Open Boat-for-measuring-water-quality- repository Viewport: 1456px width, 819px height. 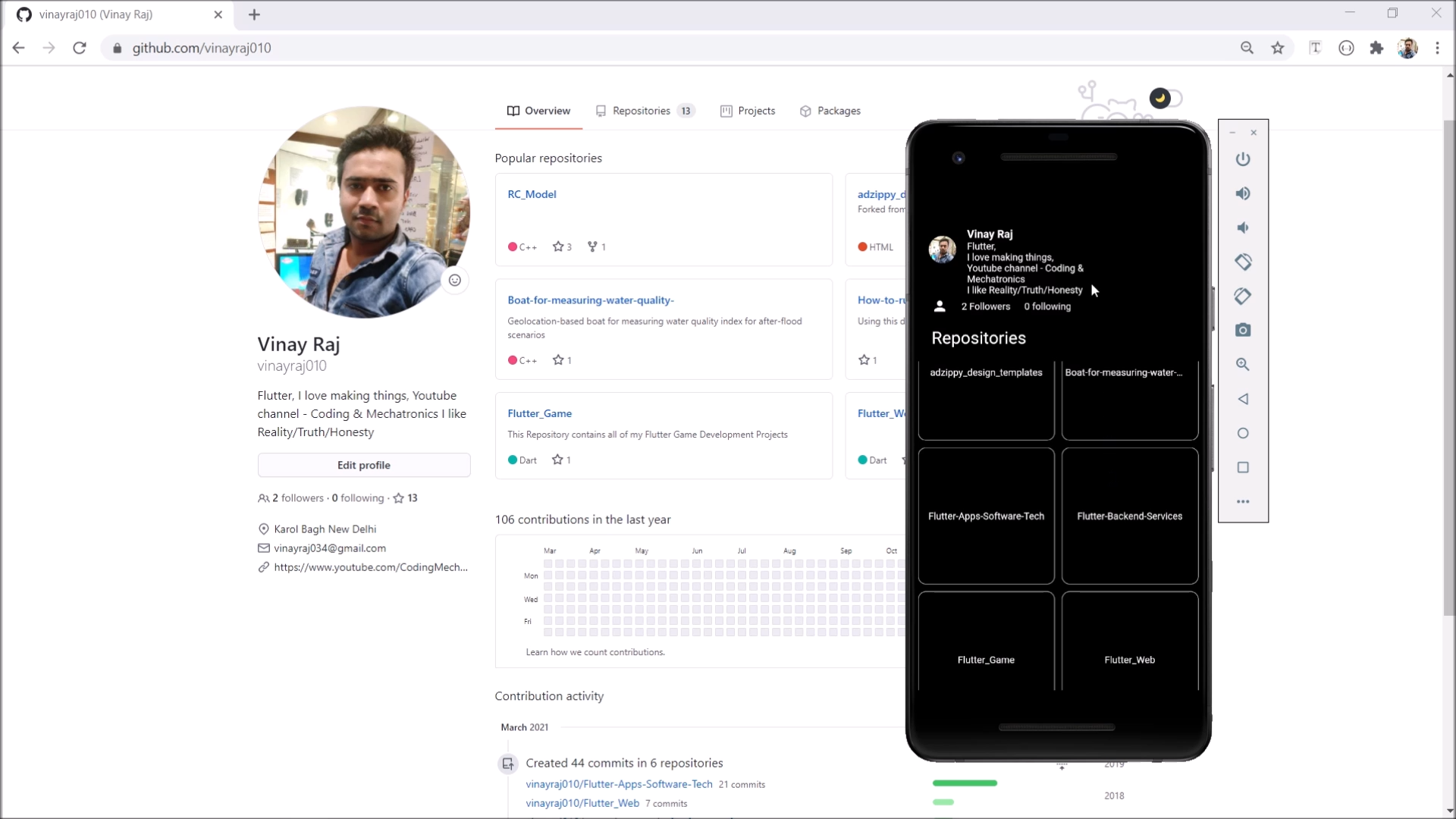click(591, 300)
